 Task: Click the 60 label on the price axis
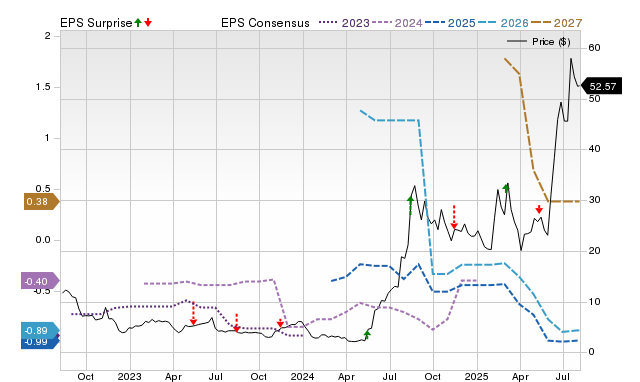click(594, 48)
